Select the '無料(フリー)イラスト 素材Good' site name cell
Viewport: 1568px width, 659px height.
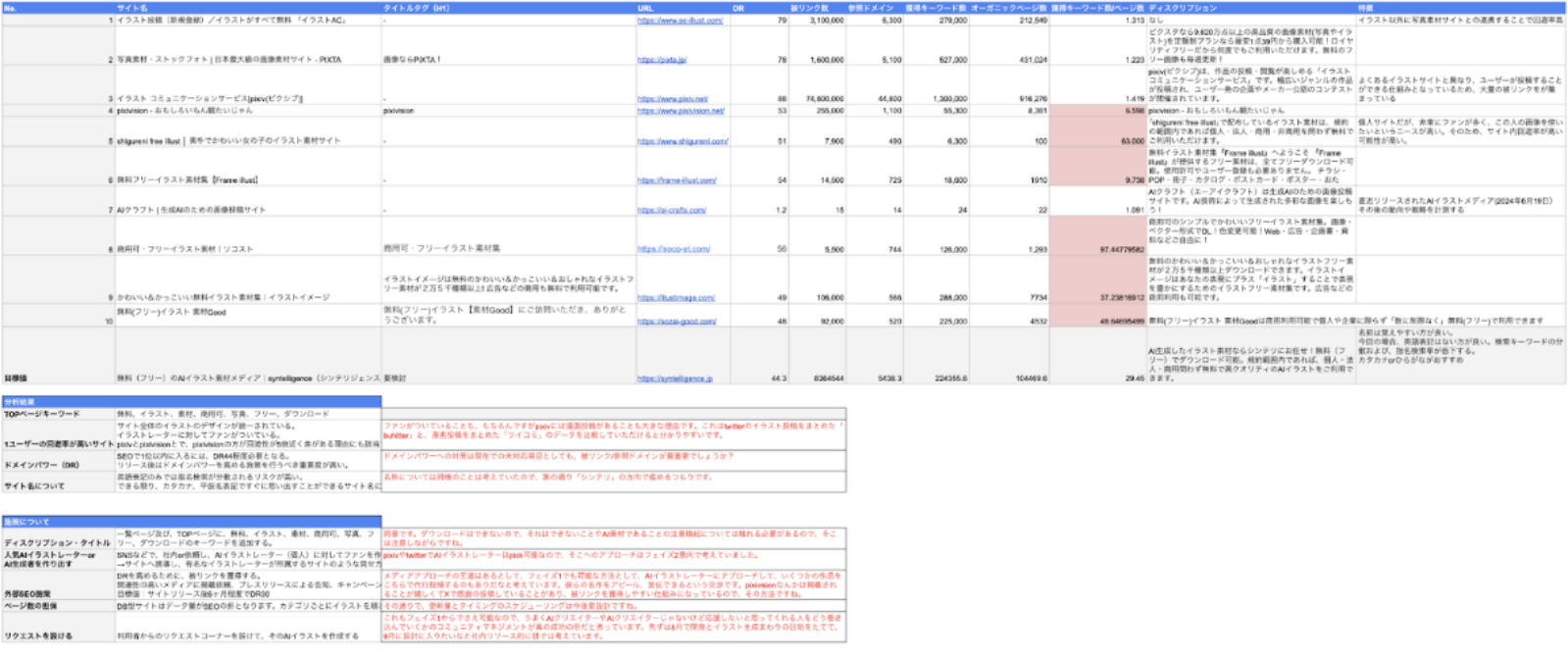pos(248,316)
